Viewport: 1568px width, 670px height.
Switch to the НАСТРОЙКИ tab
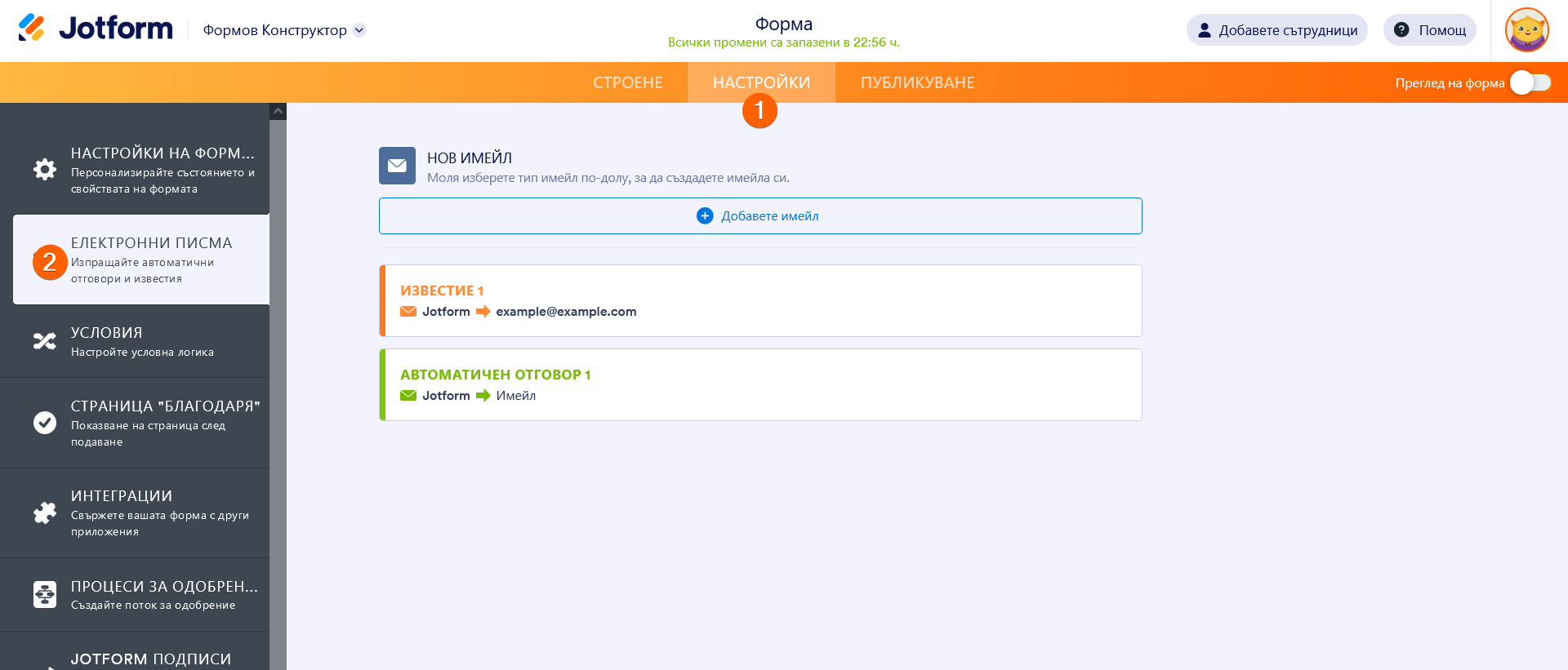tap(761, 82)
